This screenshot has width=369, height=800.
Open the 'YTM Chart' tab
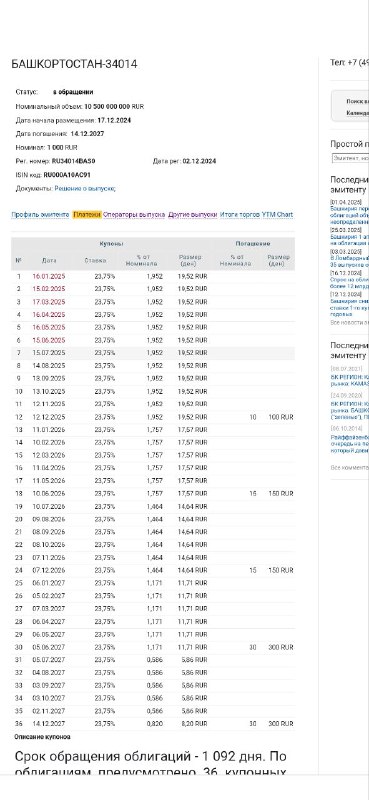pyautogui.click(x=277, y=215)
